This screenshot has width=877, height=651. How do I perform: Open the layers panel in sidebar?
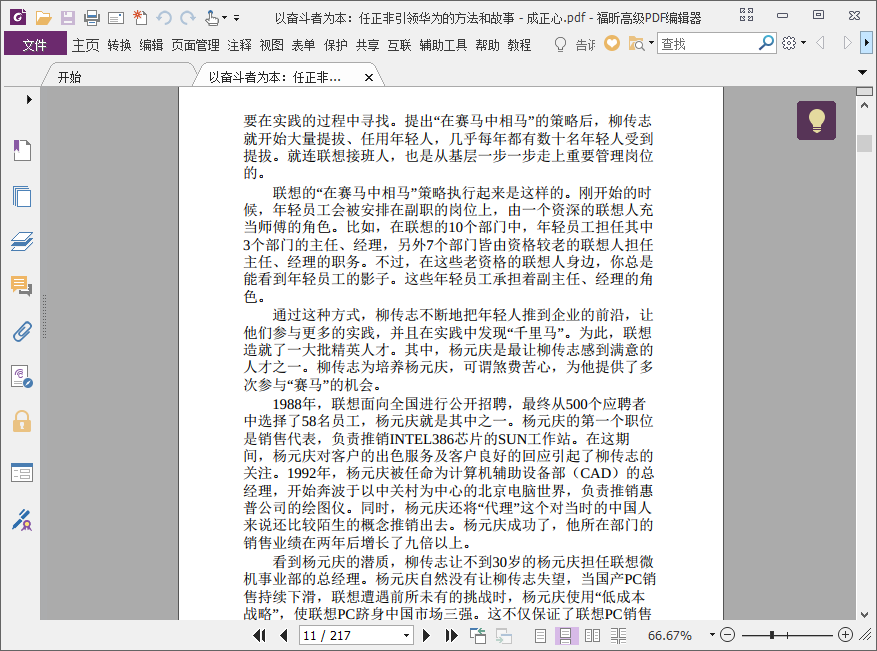[x=22, y=241]
